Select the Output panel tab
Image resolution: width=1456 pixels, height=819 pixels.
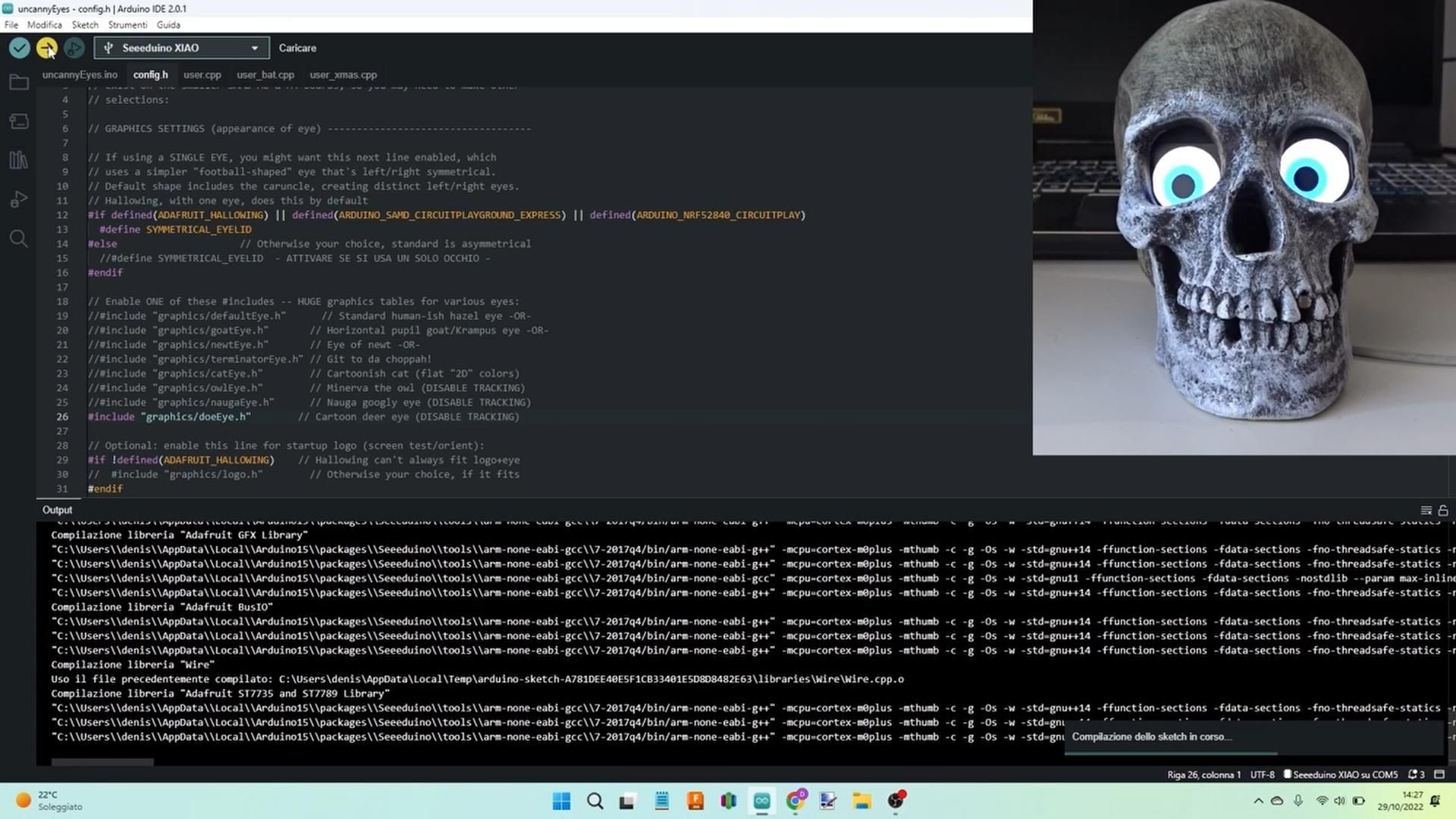click(x=57, y=510)
